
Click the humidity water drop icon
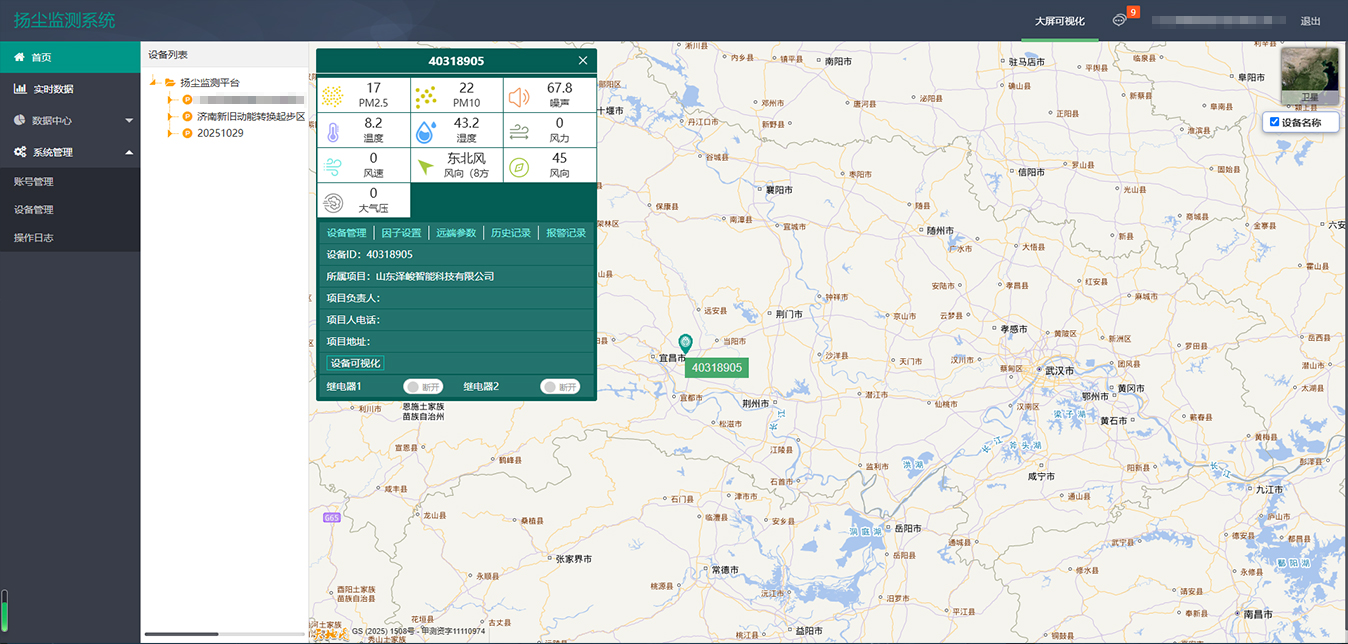tap(426, 130)
